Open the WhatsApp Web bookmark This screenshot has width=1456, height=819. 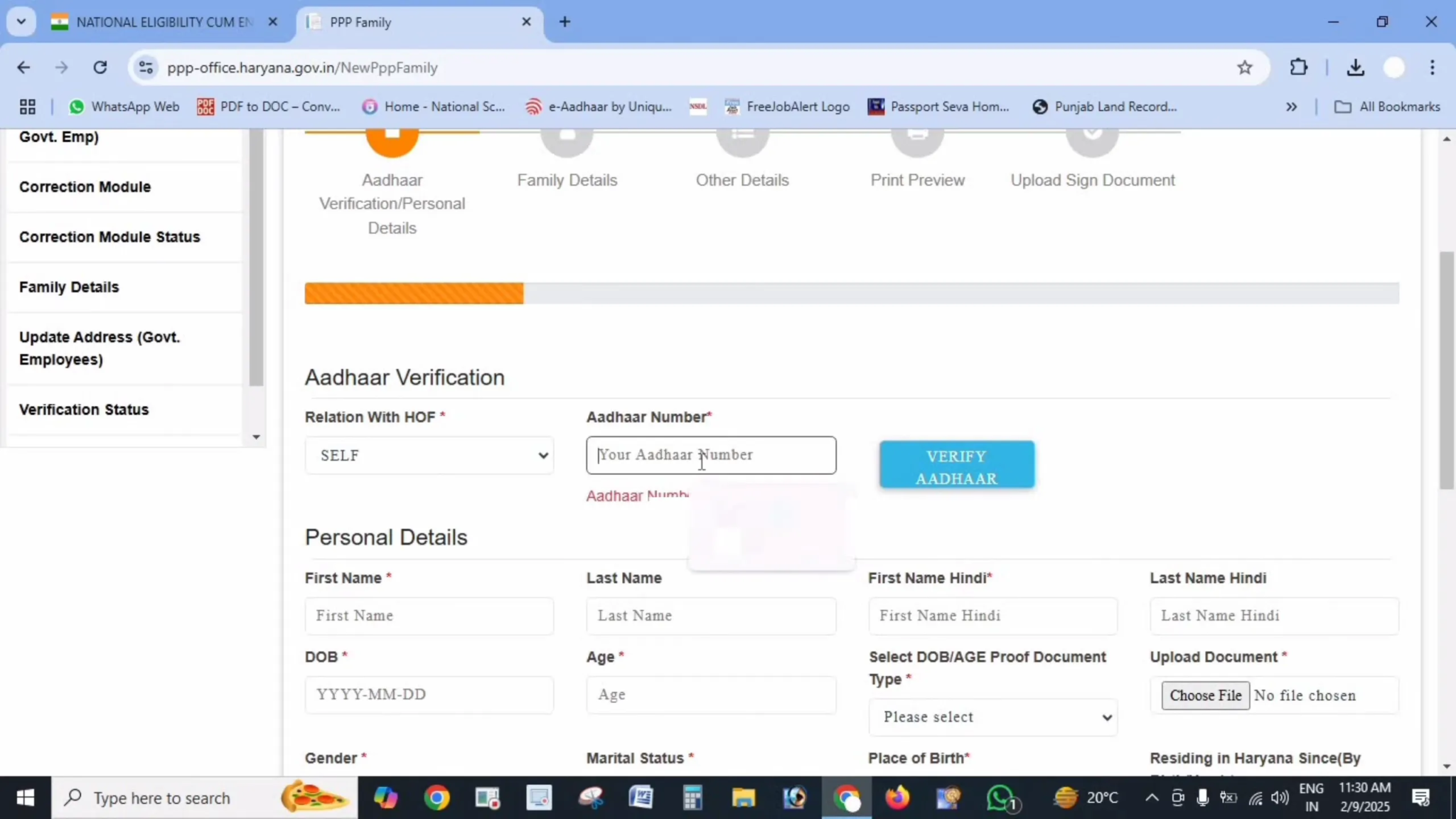[124, 107]
